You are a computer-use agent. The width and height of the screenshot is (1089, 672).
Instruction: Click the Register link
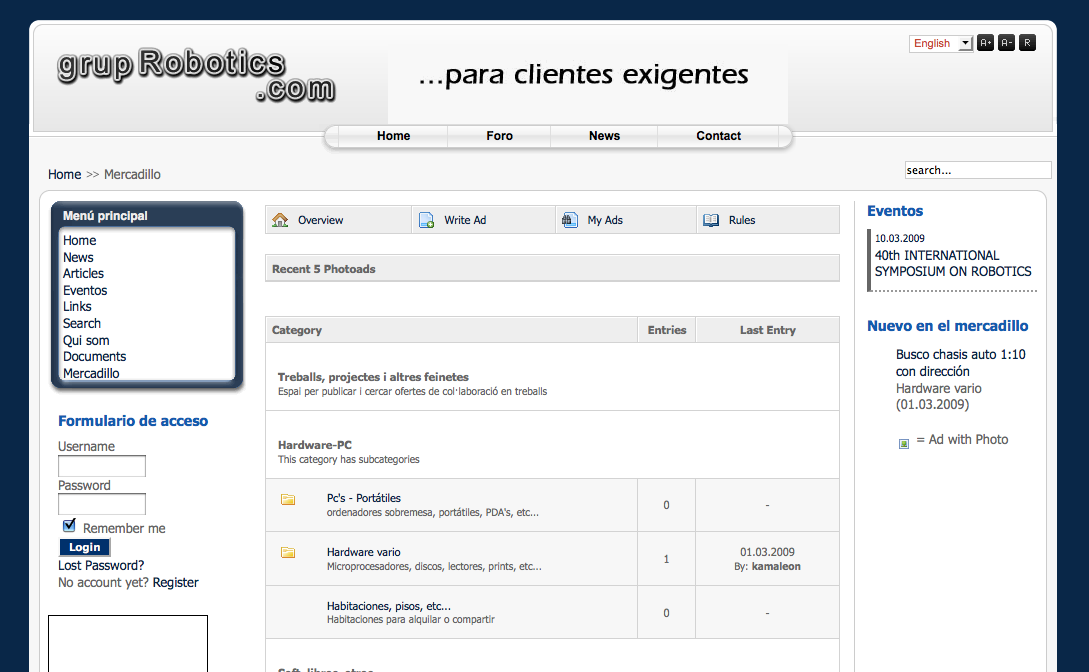pos(175,583)
